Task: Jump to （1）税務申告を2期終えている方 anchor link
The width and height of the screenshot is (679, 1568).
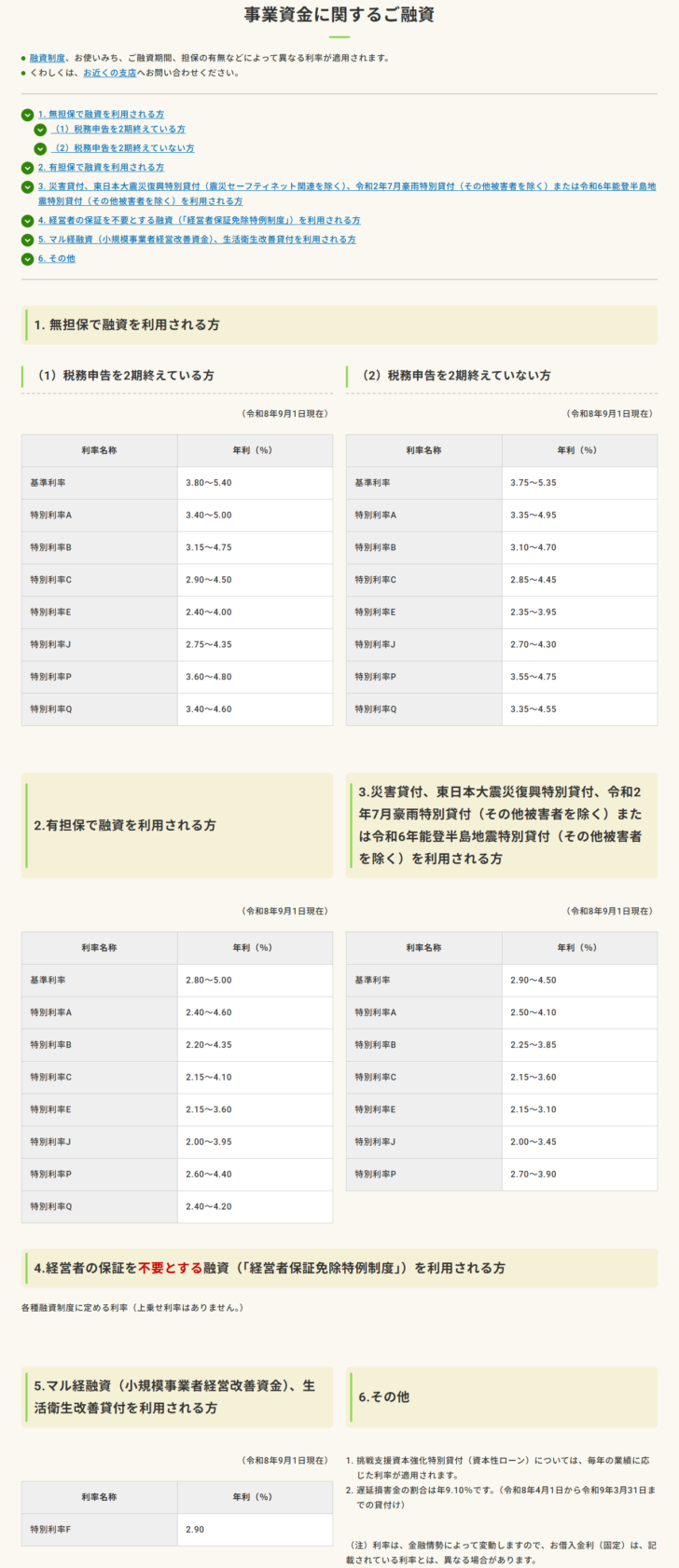Action: 118,130
